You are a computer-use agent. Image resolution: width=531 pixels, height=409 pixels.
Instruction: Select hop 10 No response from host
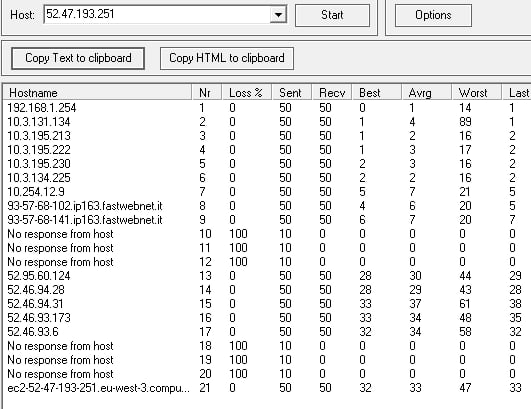click(267, 234)
